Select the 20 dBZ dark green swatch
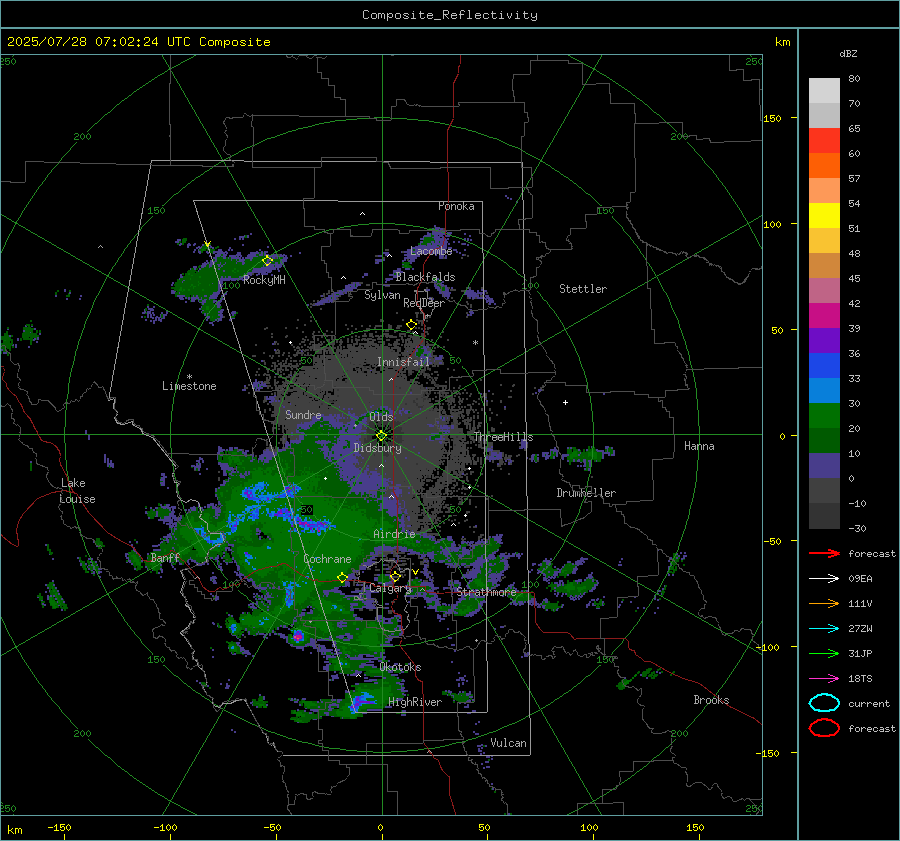 coord(824,440)
